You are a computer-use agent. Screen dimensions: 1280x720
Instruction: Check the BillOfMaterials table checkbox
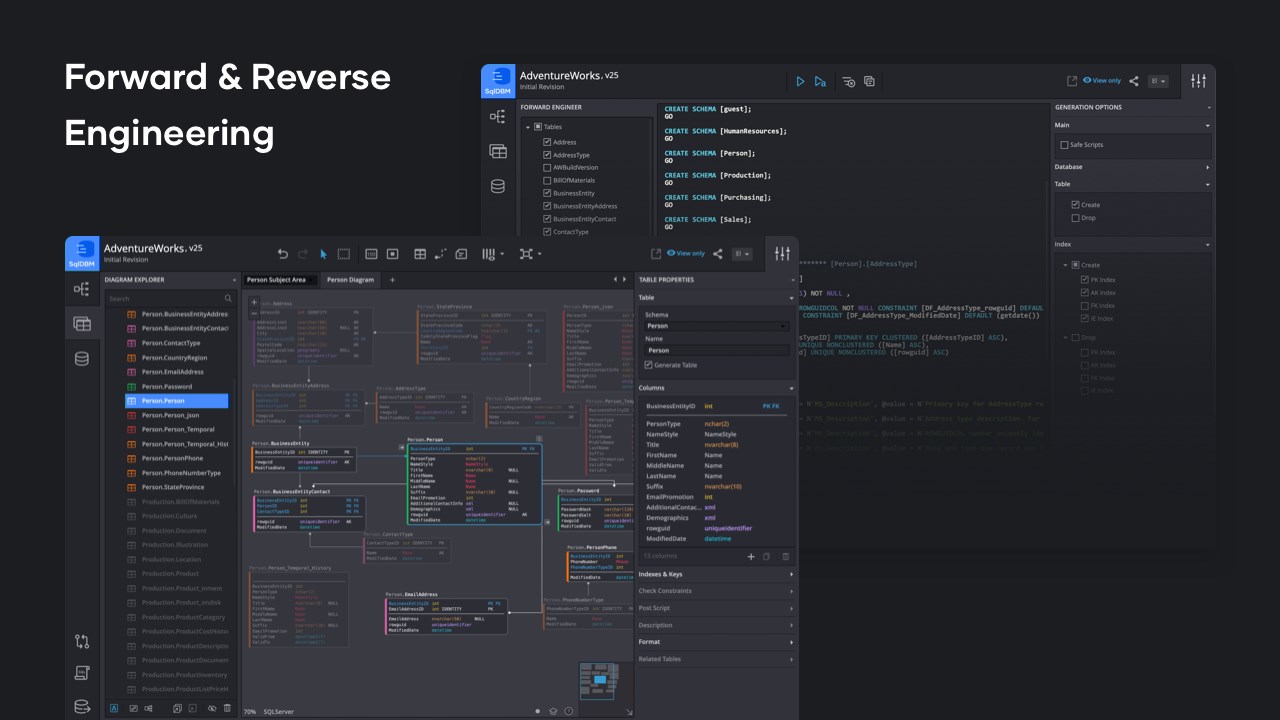[x=547, y=180]
